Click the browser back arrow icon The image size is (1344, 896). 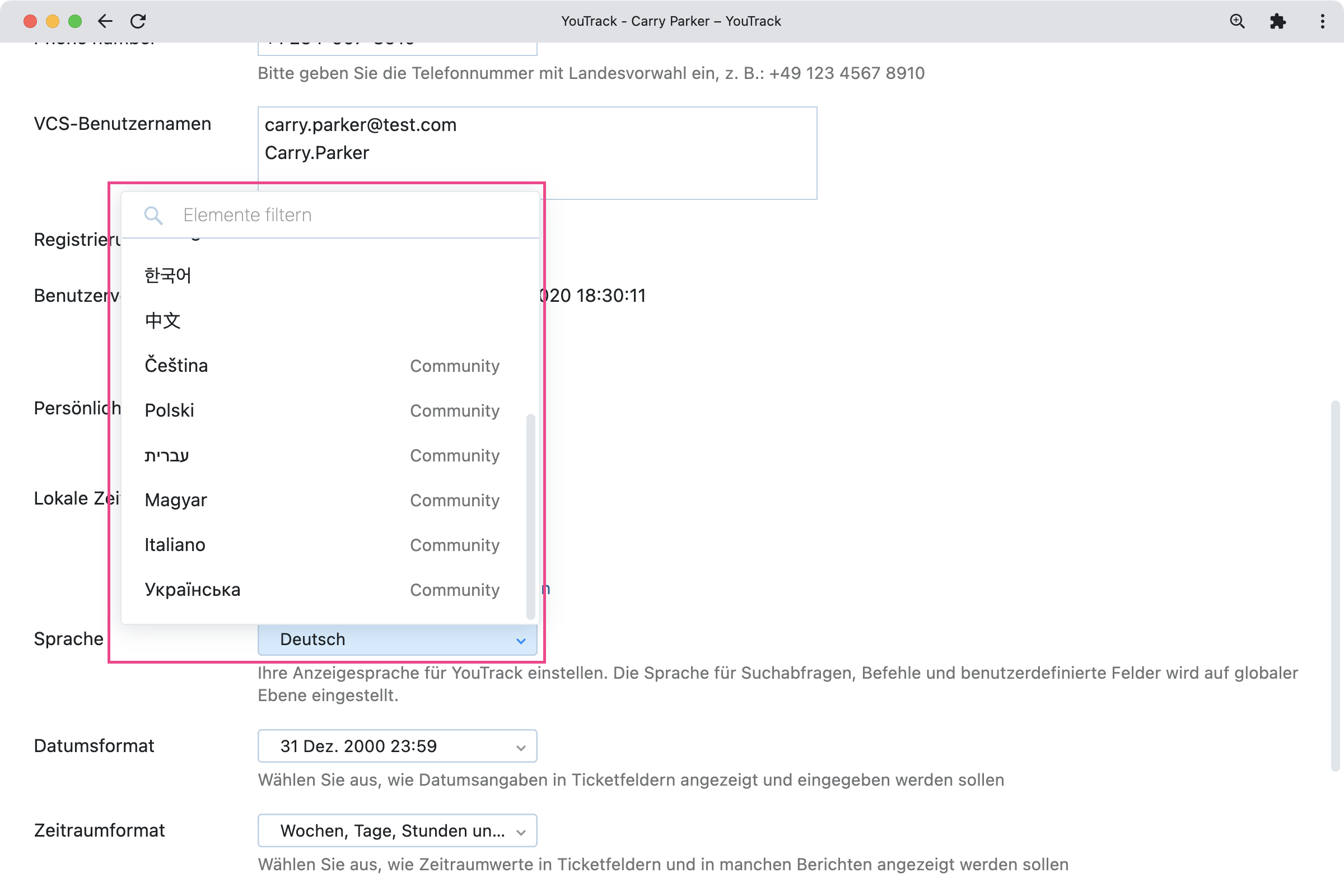tap(105, 21)
